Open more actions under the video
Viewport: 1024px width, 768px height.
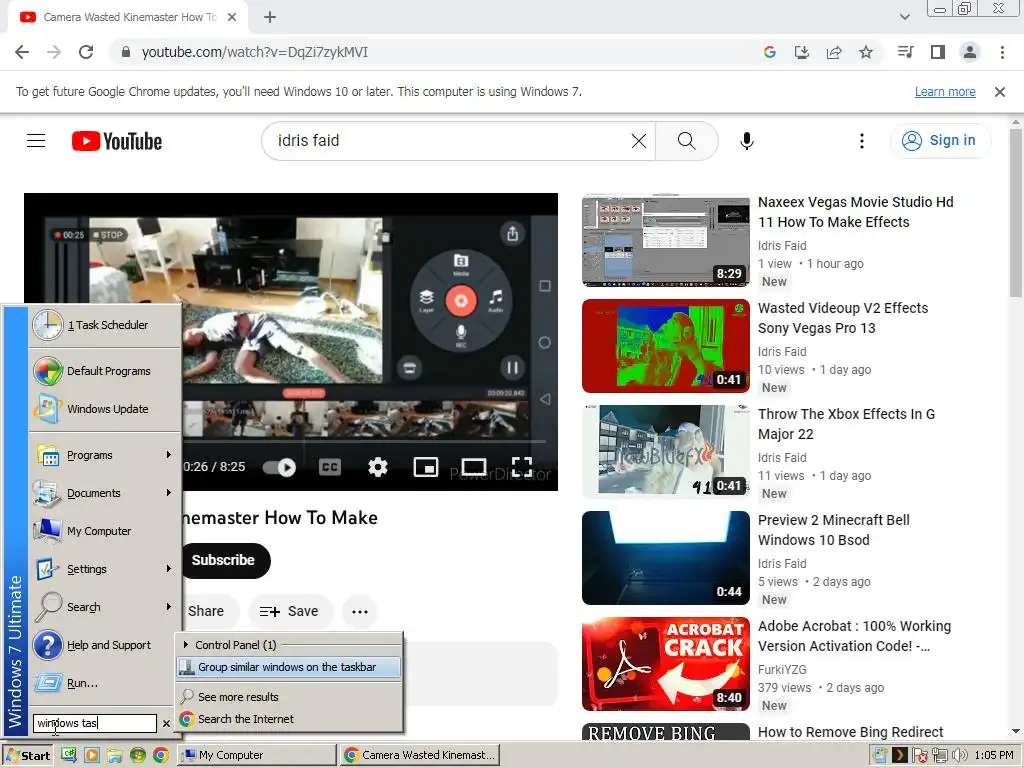[360, 612]
